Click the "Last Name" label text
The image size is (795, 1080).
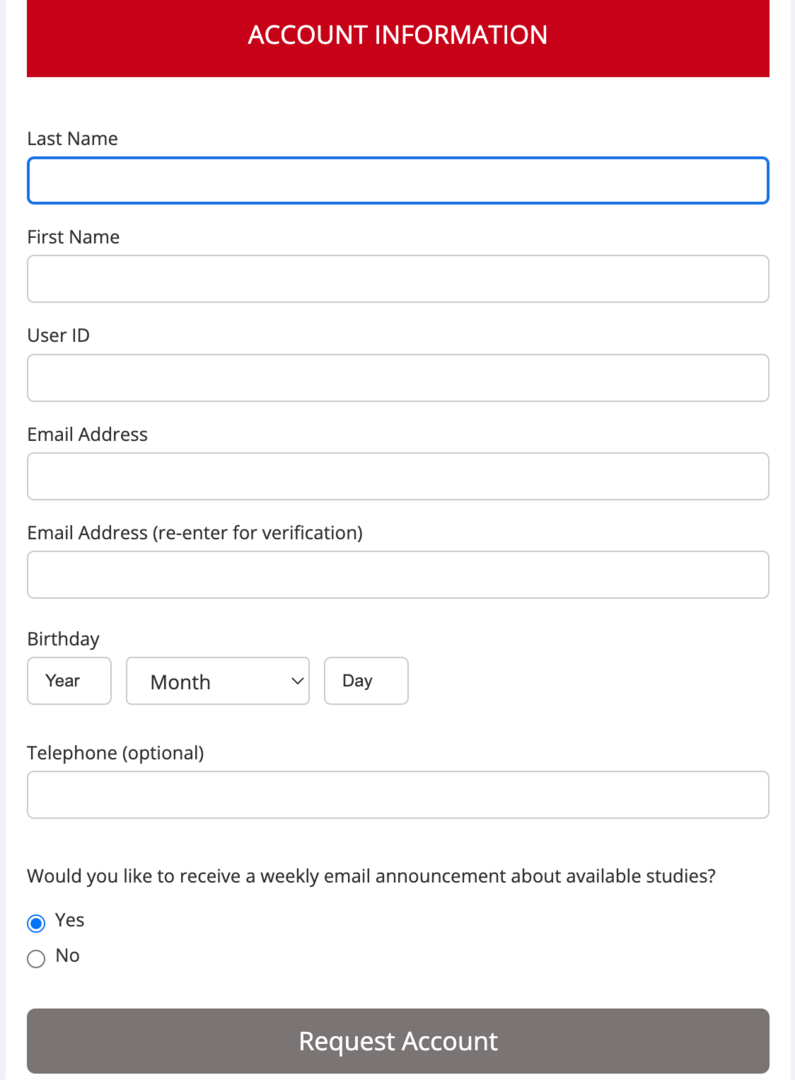click(x=72, y=139)
